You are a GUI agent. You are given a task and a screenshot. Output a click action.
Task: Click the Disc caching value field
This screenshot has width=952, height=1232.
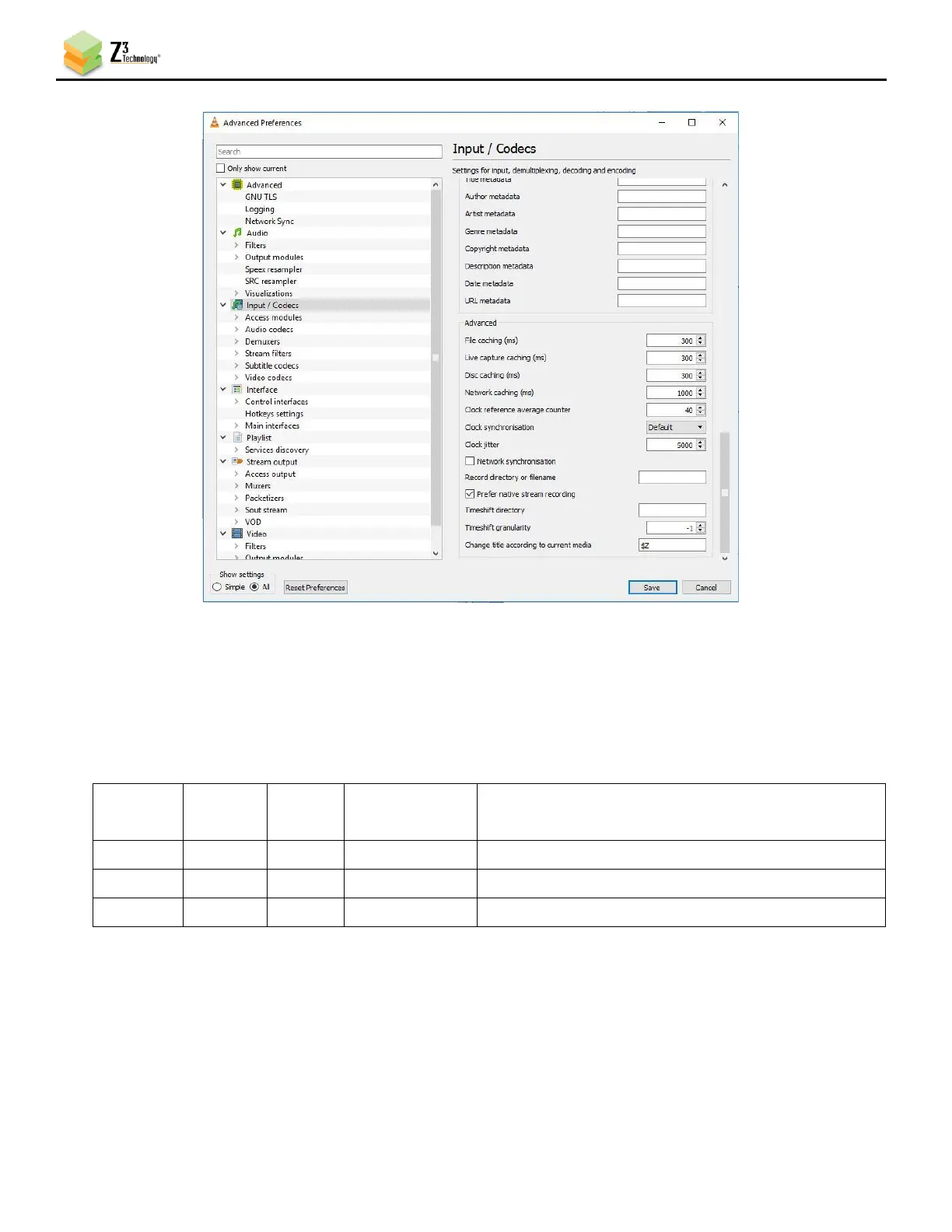click(x=671, y=376)
